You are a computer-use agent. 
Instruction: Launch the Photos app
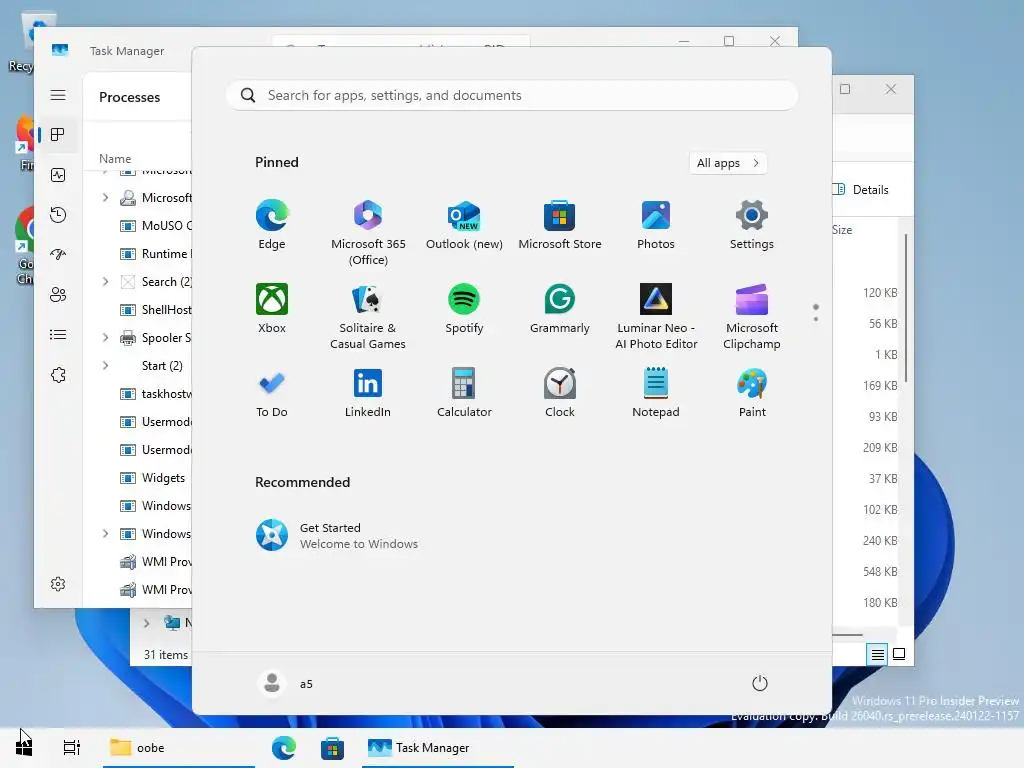(x=656, y=225)
